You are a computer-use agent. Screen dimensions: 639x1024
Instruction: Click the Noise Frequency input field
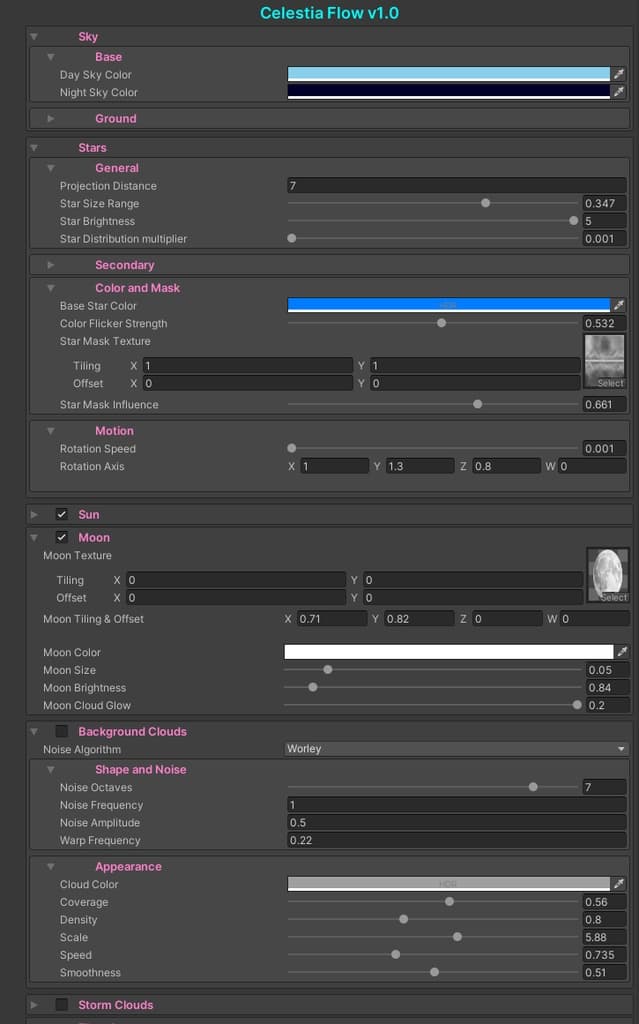(x=456, y=805)
